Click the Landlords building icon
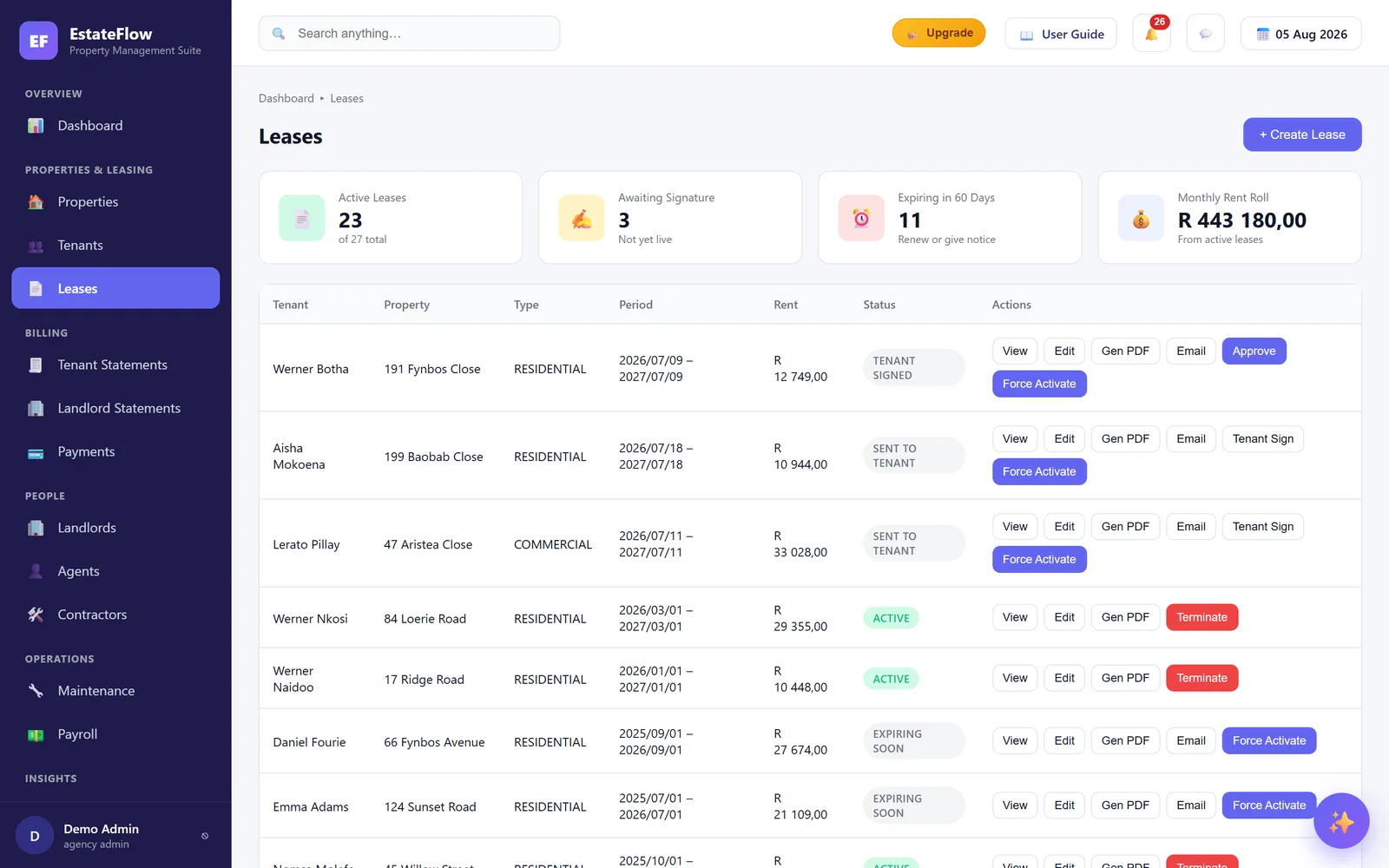Screen dimensions: 1389x868 pos(36,528)
